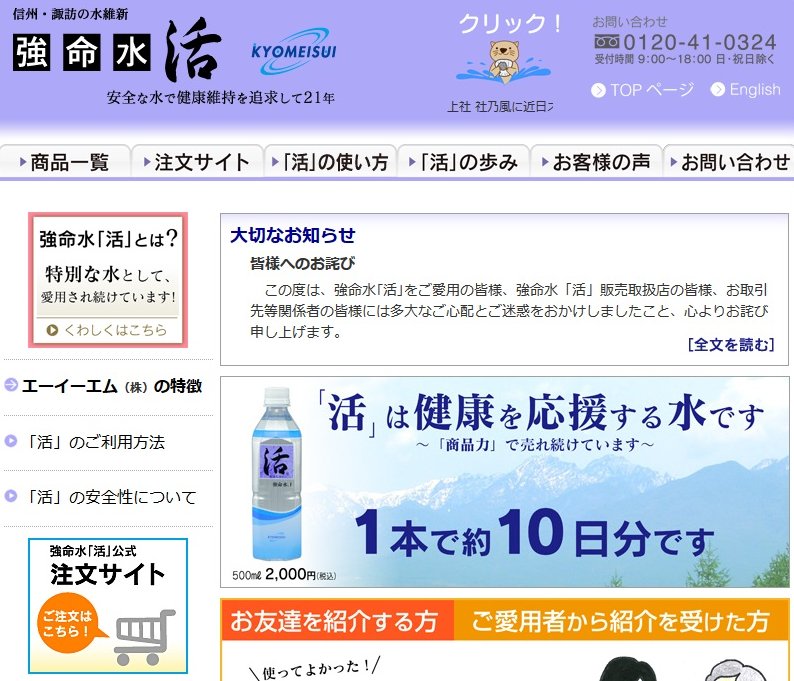Click the bullet icon beside 「活」のご利用方法
Viewport: 794px width, 681px height.
pos(11,441)
